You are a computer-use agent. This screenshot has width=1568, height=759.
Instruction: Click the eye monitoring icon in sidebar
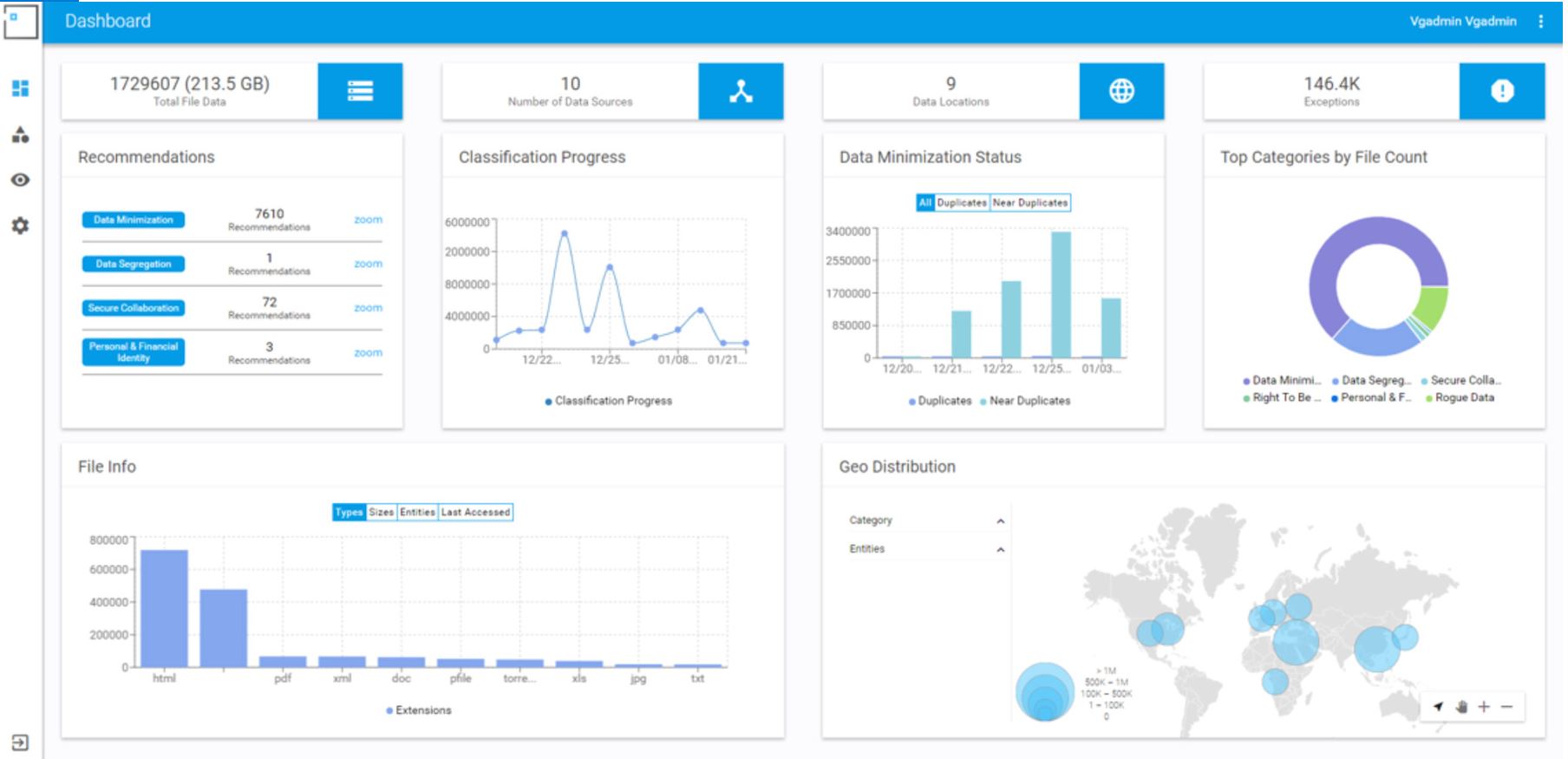(x=20, y=180)
